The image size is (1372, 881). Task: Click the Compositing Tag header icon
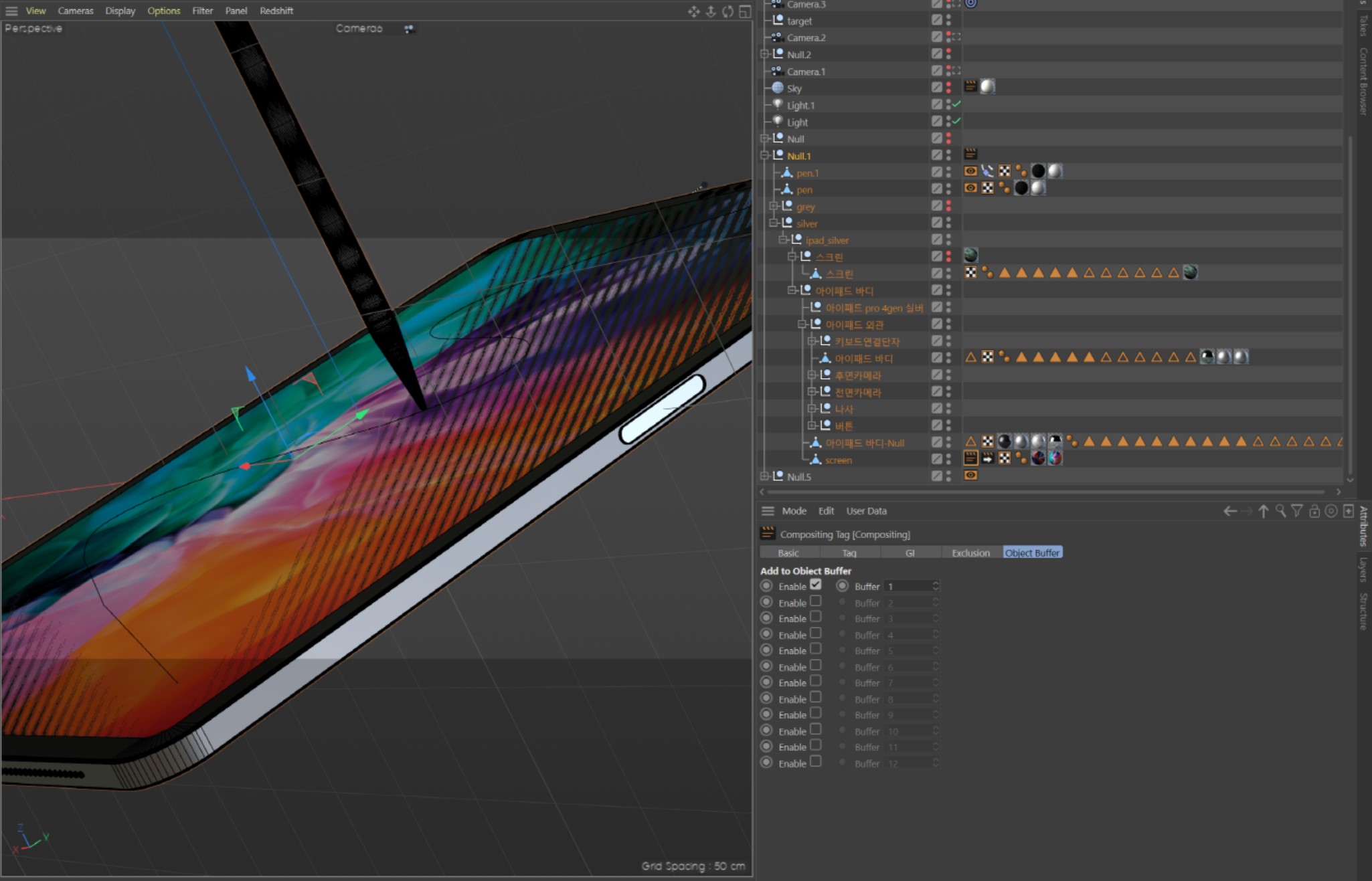(768, 534)
